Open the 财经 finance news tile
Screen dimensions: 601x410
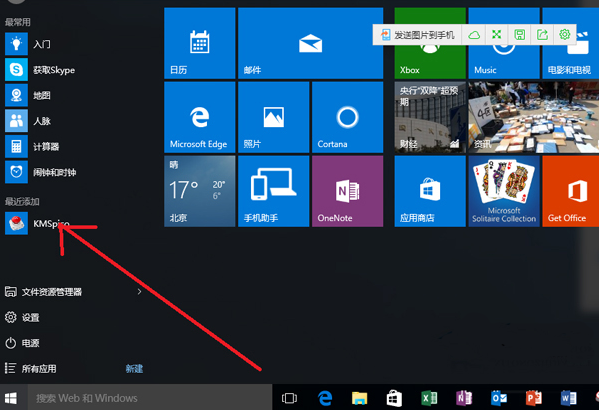(x=430, y=117)
